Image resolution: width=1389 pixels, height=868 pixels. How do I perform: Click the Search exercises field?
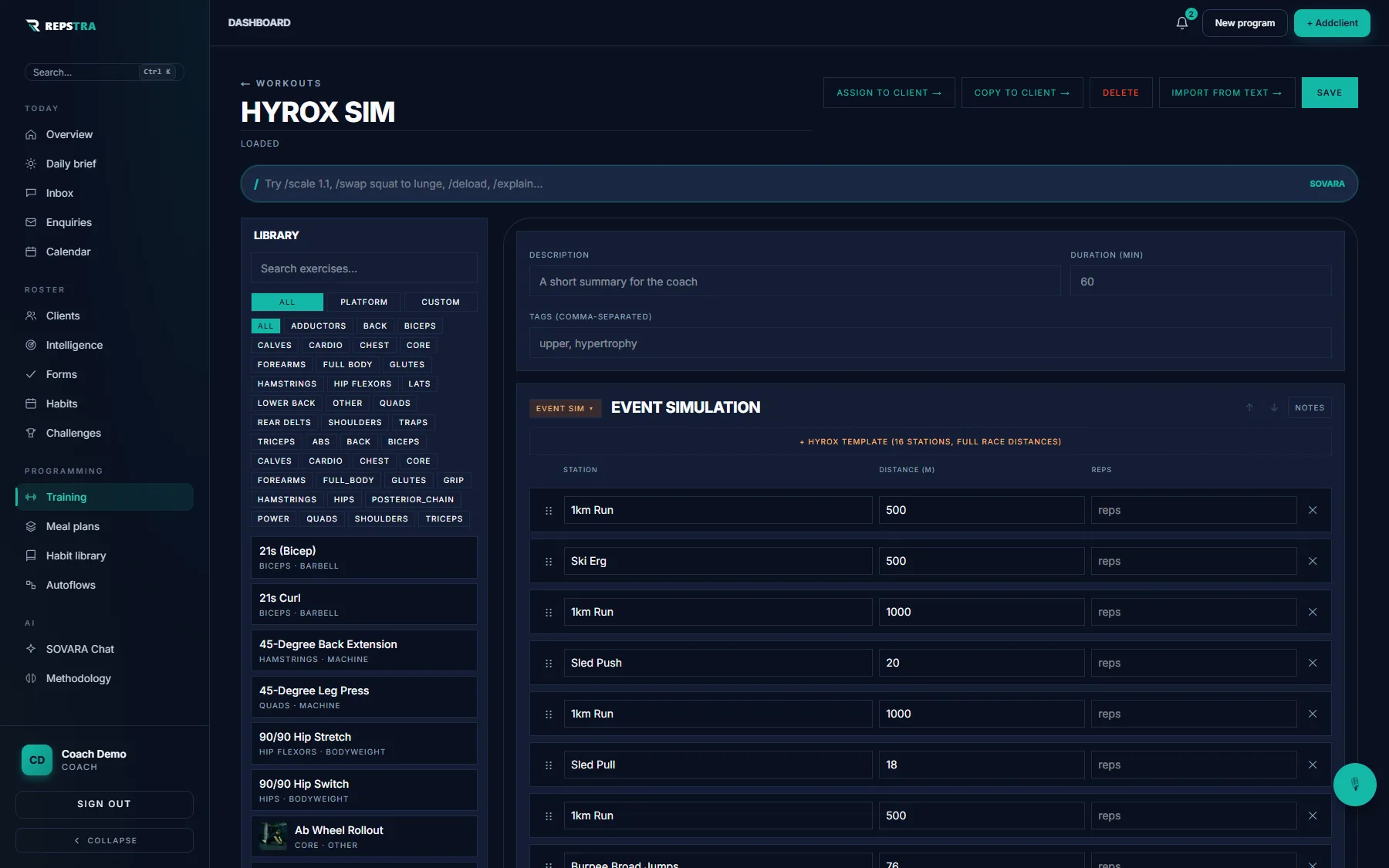tap(363, 269)
